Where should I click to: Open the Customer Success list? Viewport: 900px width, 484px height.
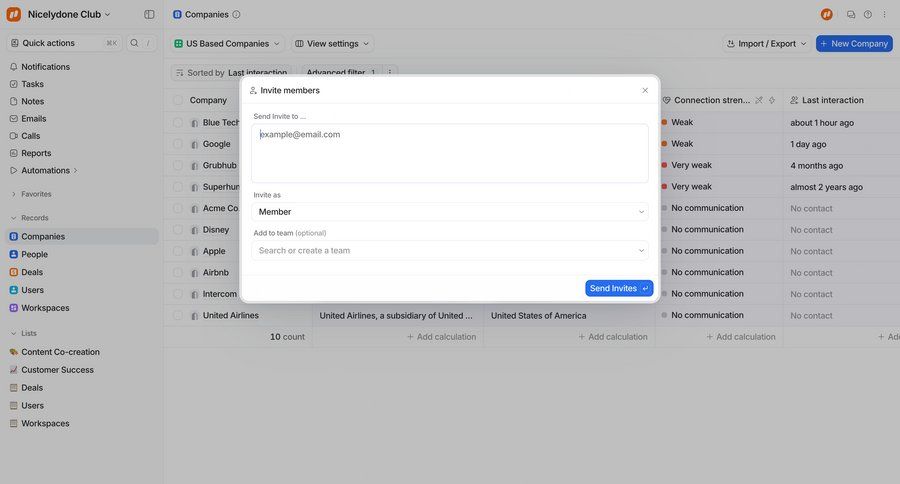pos(57,370)
